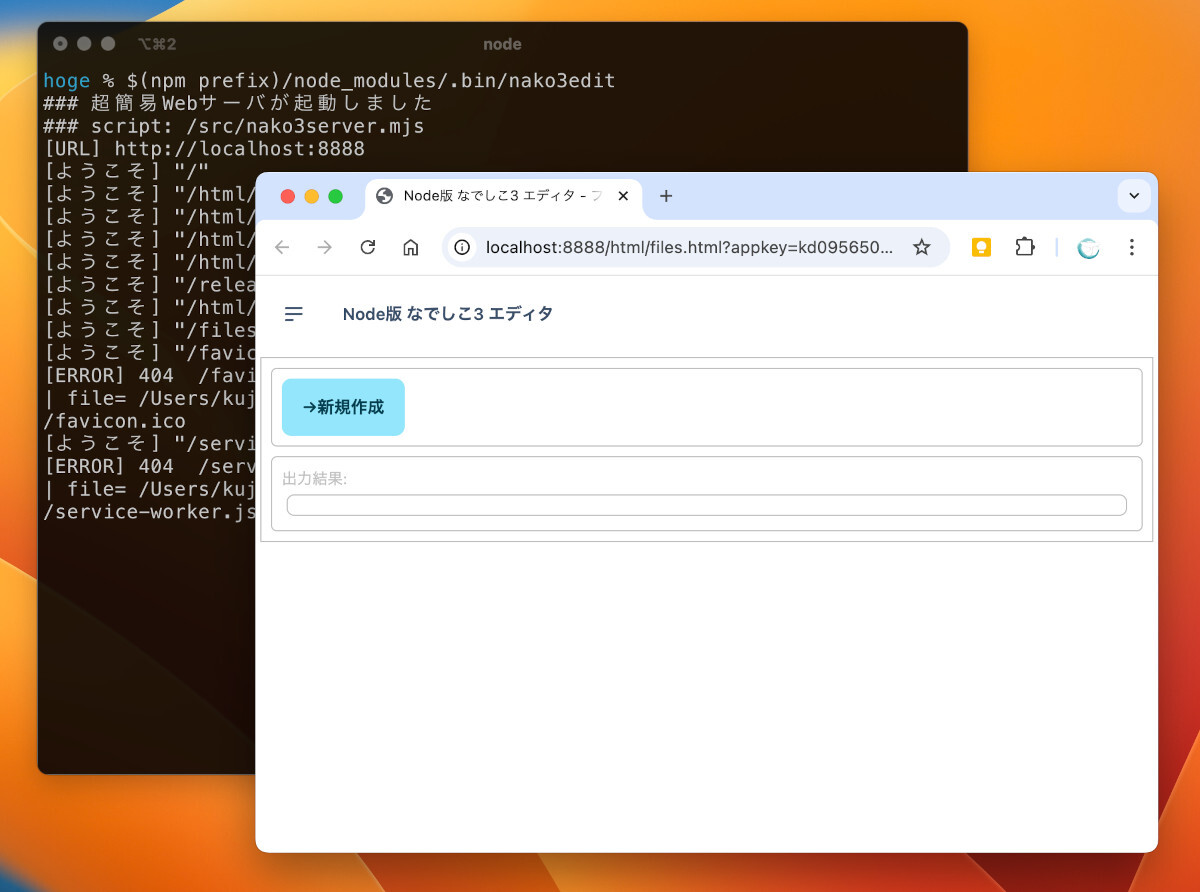
Task: Open Chrome's three-dot menu
Action: (x=1132, y=247)
